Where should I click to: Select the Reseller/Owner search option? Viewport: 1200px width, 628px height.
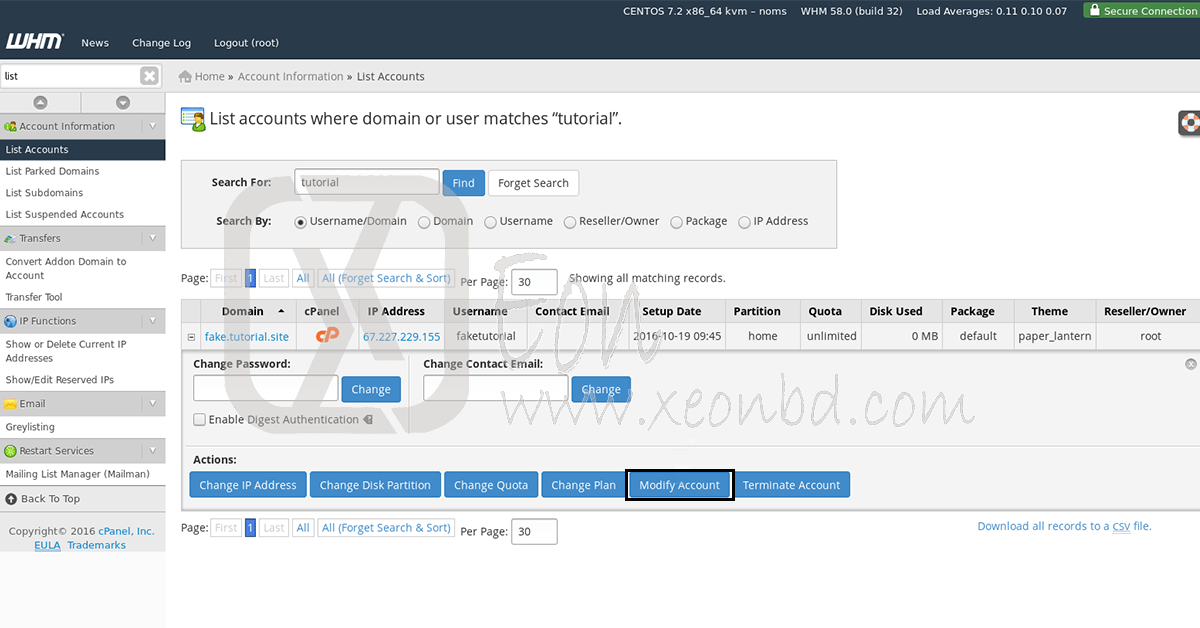tap(570, 222)
